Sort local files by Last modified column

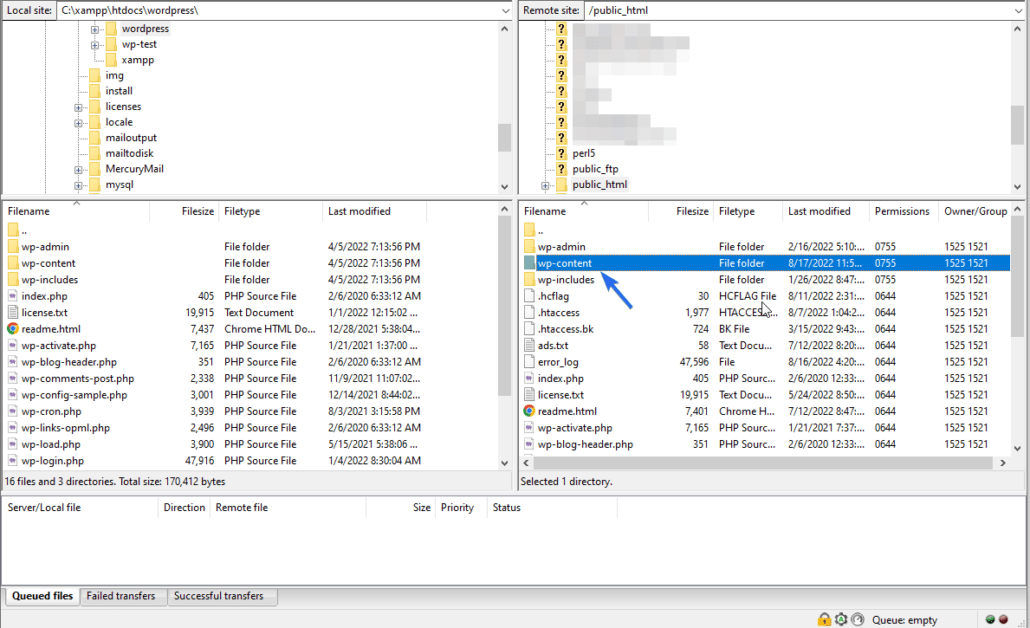(374, 212)
